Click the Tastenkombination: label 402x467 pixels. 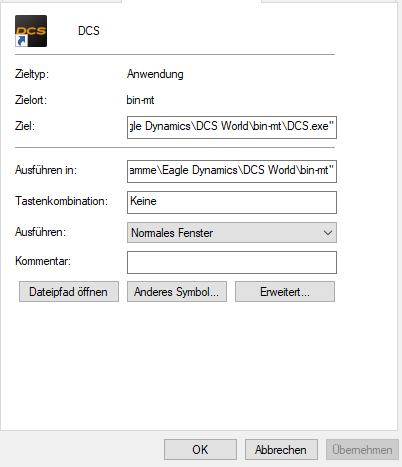[61, 201]
